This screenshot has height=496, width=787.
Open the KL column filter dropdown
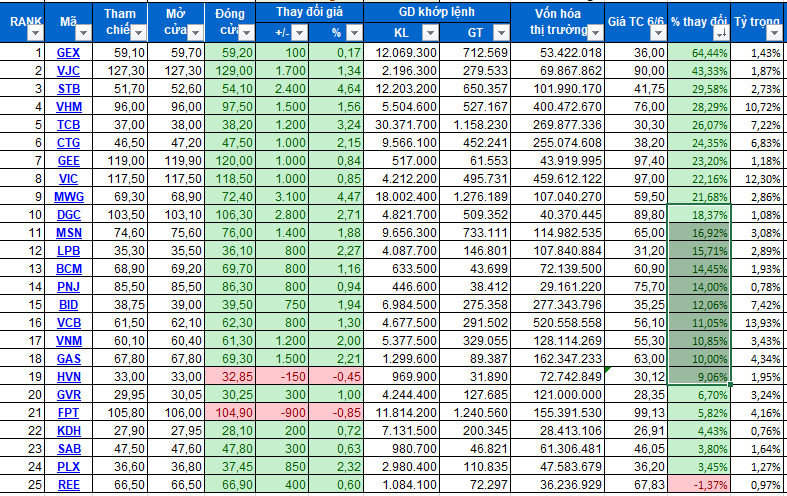430,33
